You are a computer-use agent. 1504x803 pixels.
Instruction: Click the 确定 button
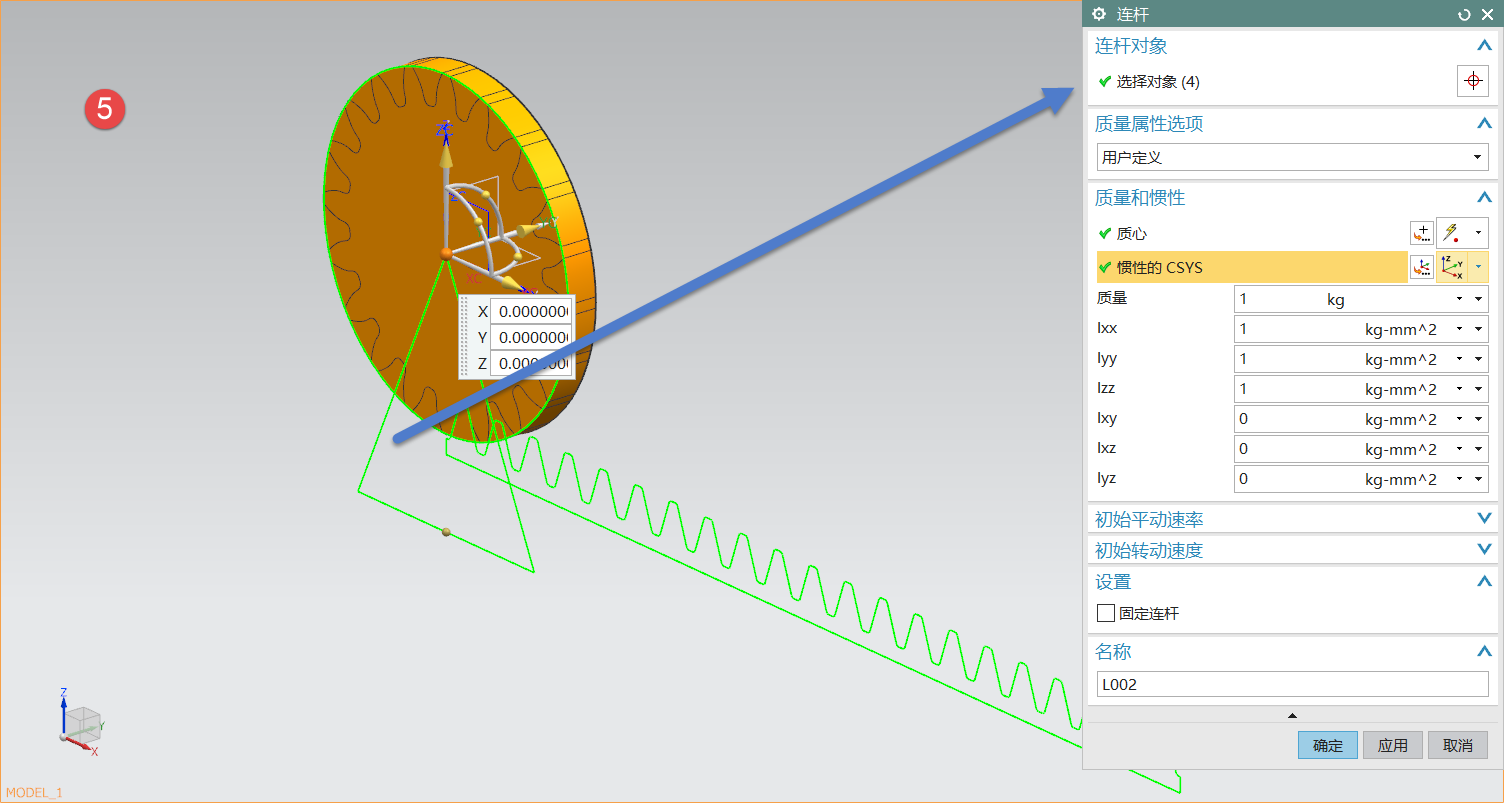pyautogui.click(x=1328, y=745)
